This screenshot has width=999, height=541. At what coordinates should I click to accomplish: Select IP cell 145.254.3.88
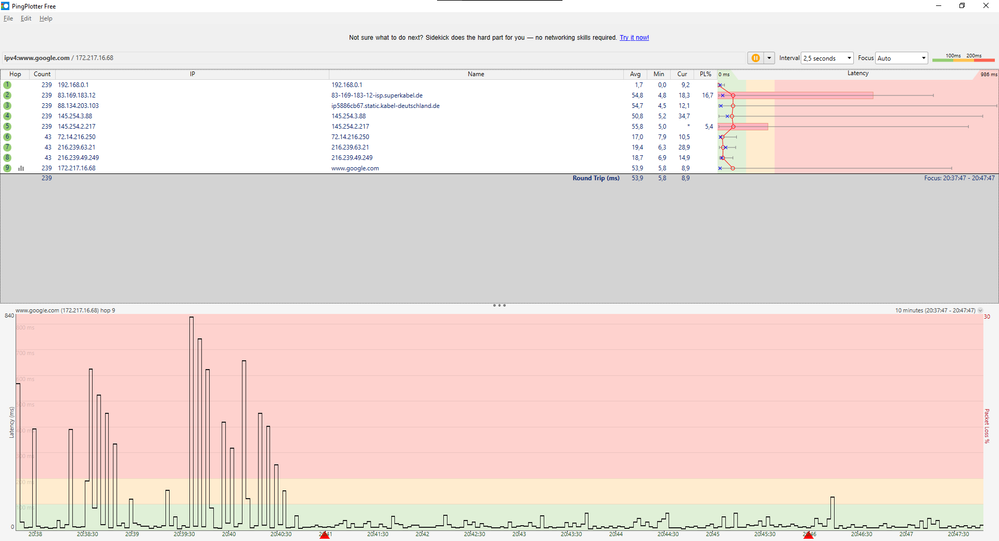[75, 116]
